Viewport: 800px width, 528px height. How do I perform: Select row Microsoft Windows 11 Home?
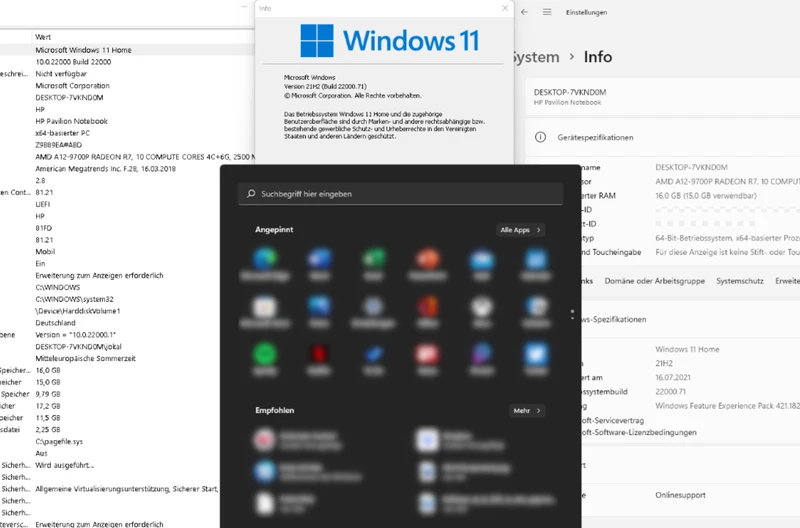[x=83, y=50]
